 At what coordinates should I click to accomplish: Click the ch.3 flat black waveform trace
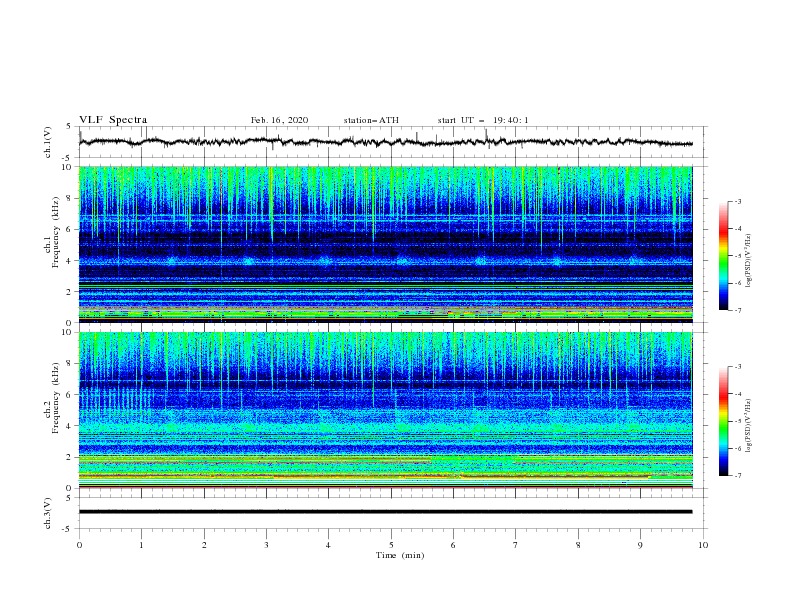(x=386, y=512)
